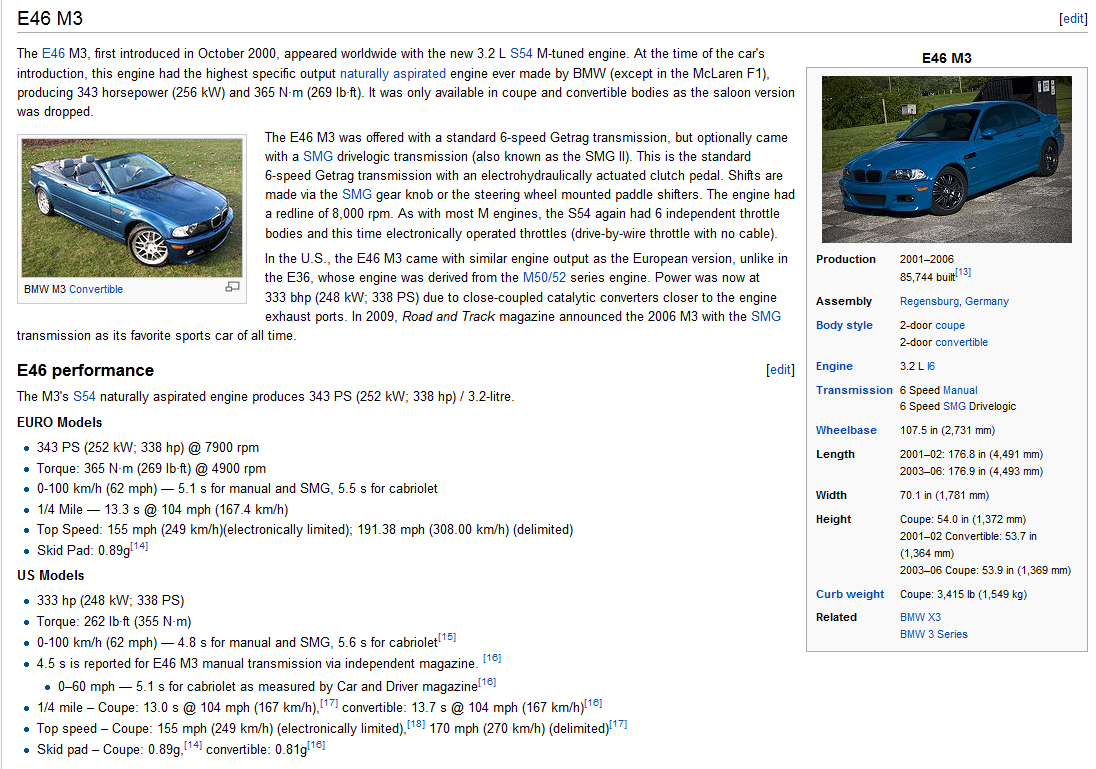Follow the BMW X3 related link
This screenshot has height=769, width=1096.
coord(920,617)
